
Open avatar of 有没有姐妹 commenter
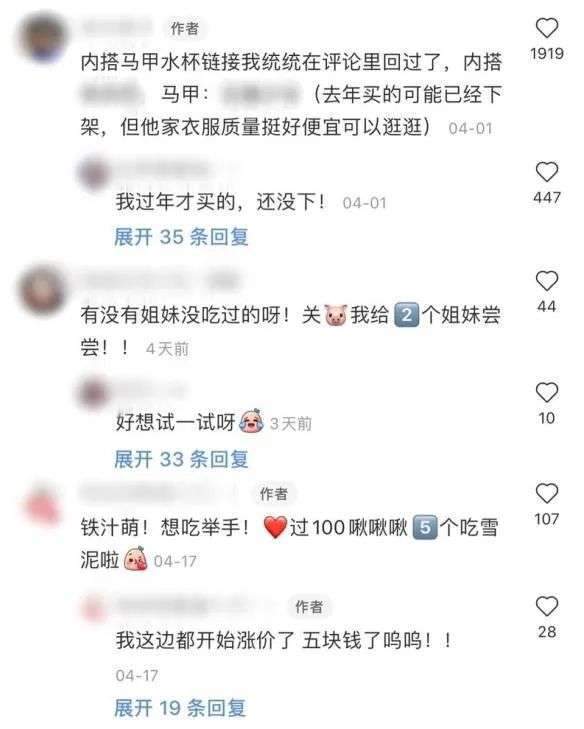[x=43, y=290]
